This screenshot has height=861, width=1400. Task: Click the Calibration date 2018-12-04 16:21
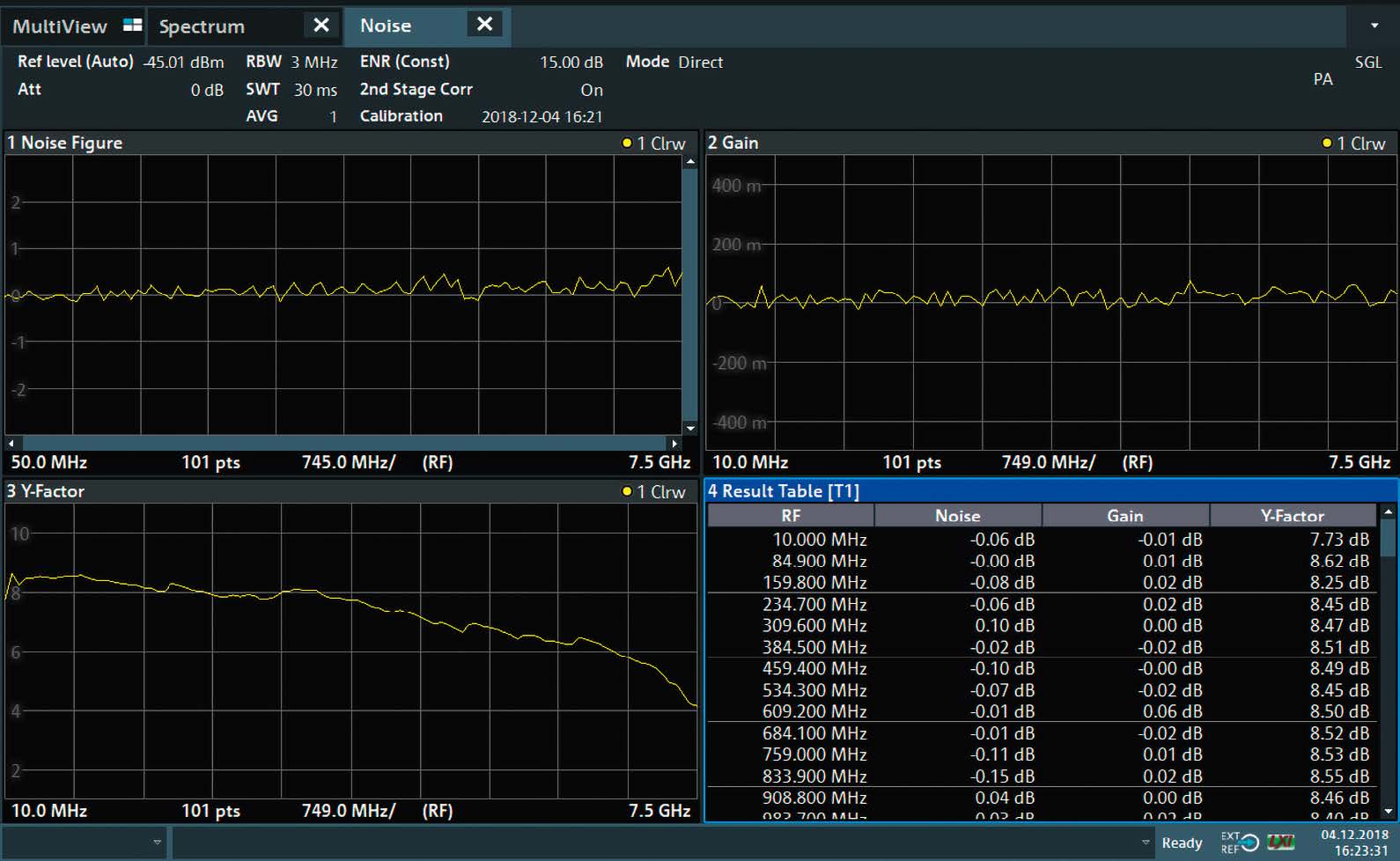coord(542,116)
